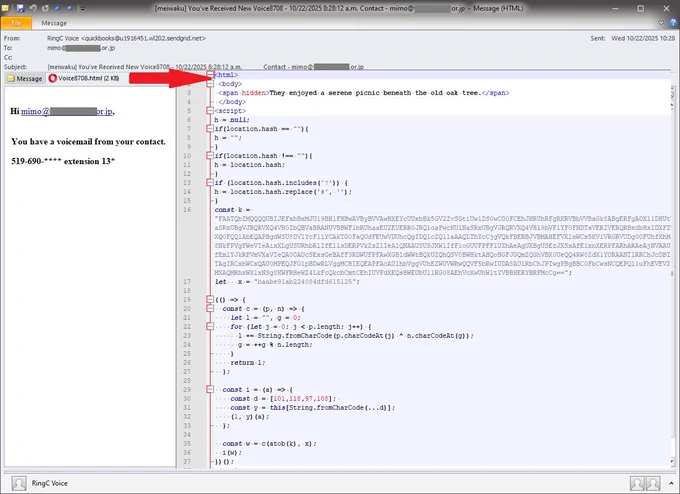
Task: Click the const y = this[String.fromCharCode line
Action: 313,407
